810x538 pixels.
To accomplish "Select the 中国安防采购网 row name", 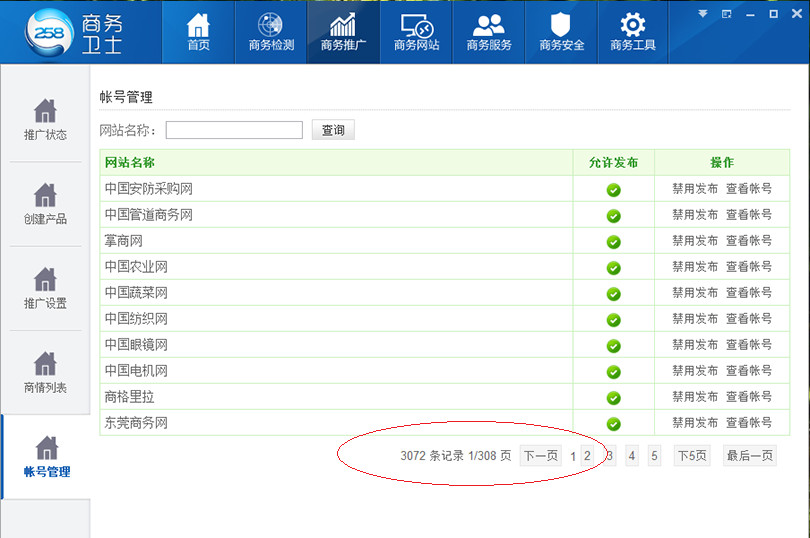I will click(149, 189).
